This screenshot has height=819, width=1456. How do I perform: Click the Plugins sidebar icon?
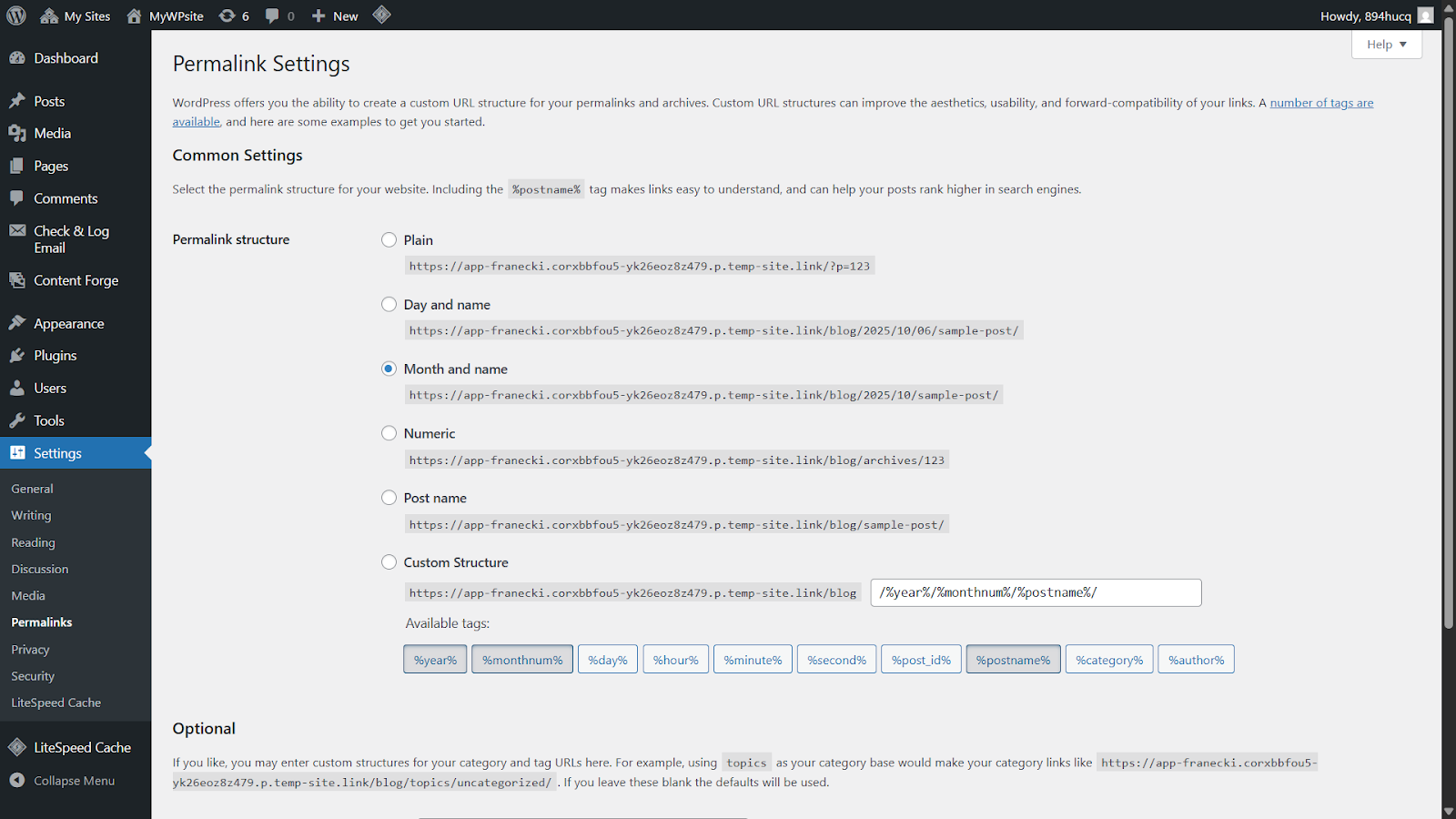(20, 355)
